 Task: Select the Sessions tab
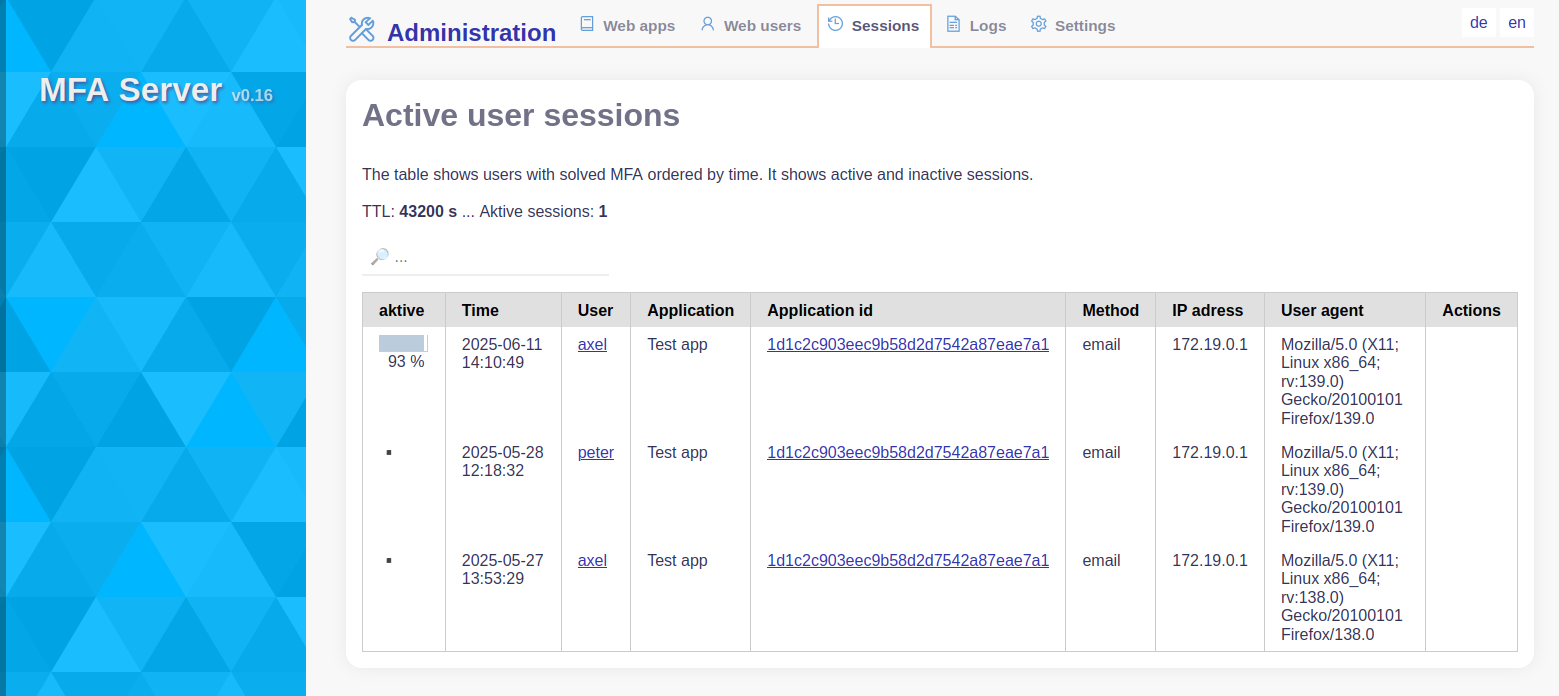click(874, 26)
